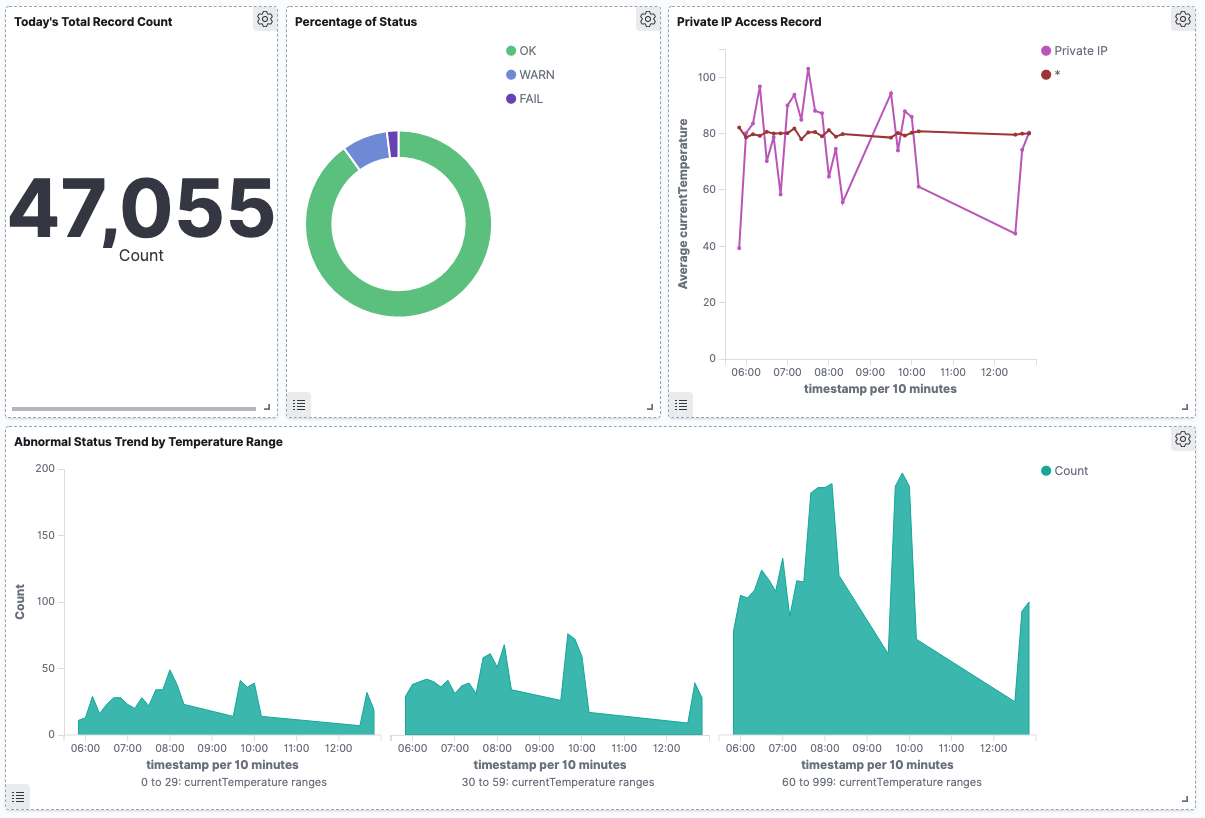Click resize handle of Abnormal Status Trend panel

pyautogui.click(x=1185, y=799)
